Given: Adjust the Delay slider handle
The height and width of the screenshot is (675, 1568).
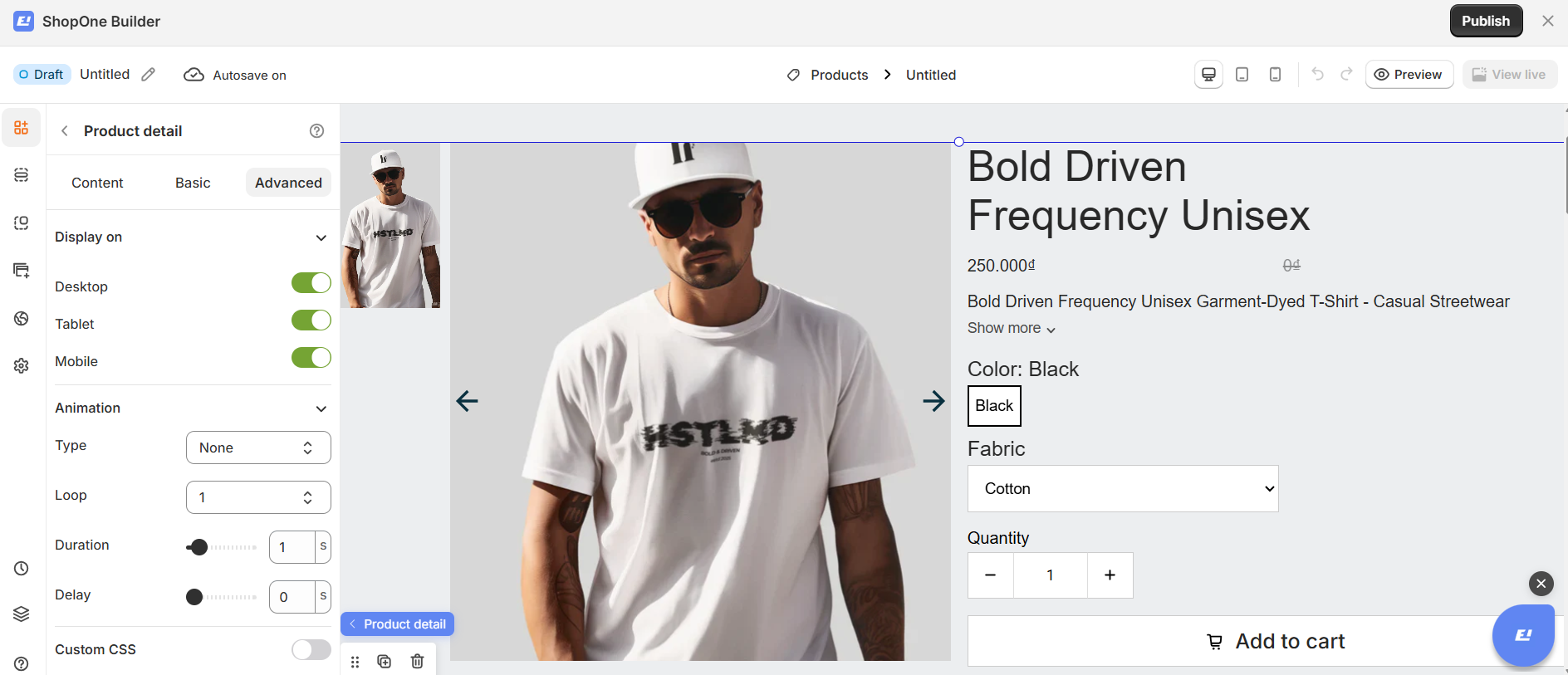Looking at the screenshot, I should pyautogui.click(x=194, y=597).
